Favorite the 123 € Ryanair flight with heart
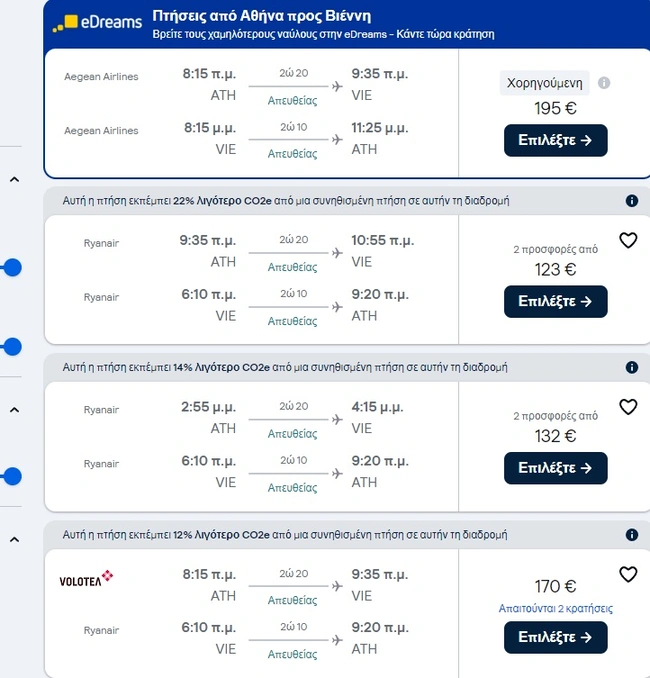The height and width of the screenshot is (678, 650). tap(628, 240)
